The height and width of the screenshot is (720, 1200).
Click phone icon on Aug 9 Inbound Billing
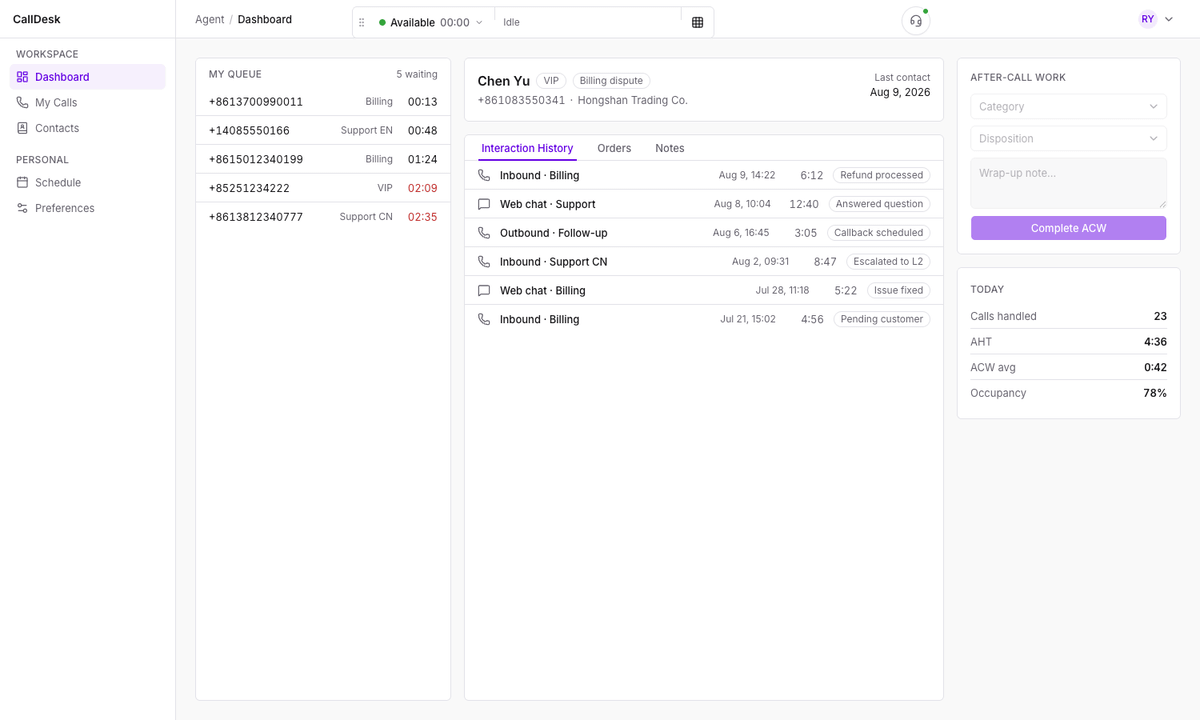tap(484, 175)
